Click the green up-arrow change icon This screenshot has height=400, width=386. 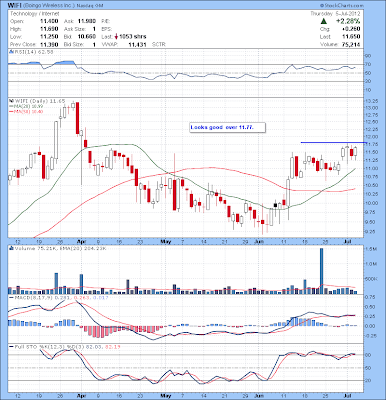click(323, 22)
